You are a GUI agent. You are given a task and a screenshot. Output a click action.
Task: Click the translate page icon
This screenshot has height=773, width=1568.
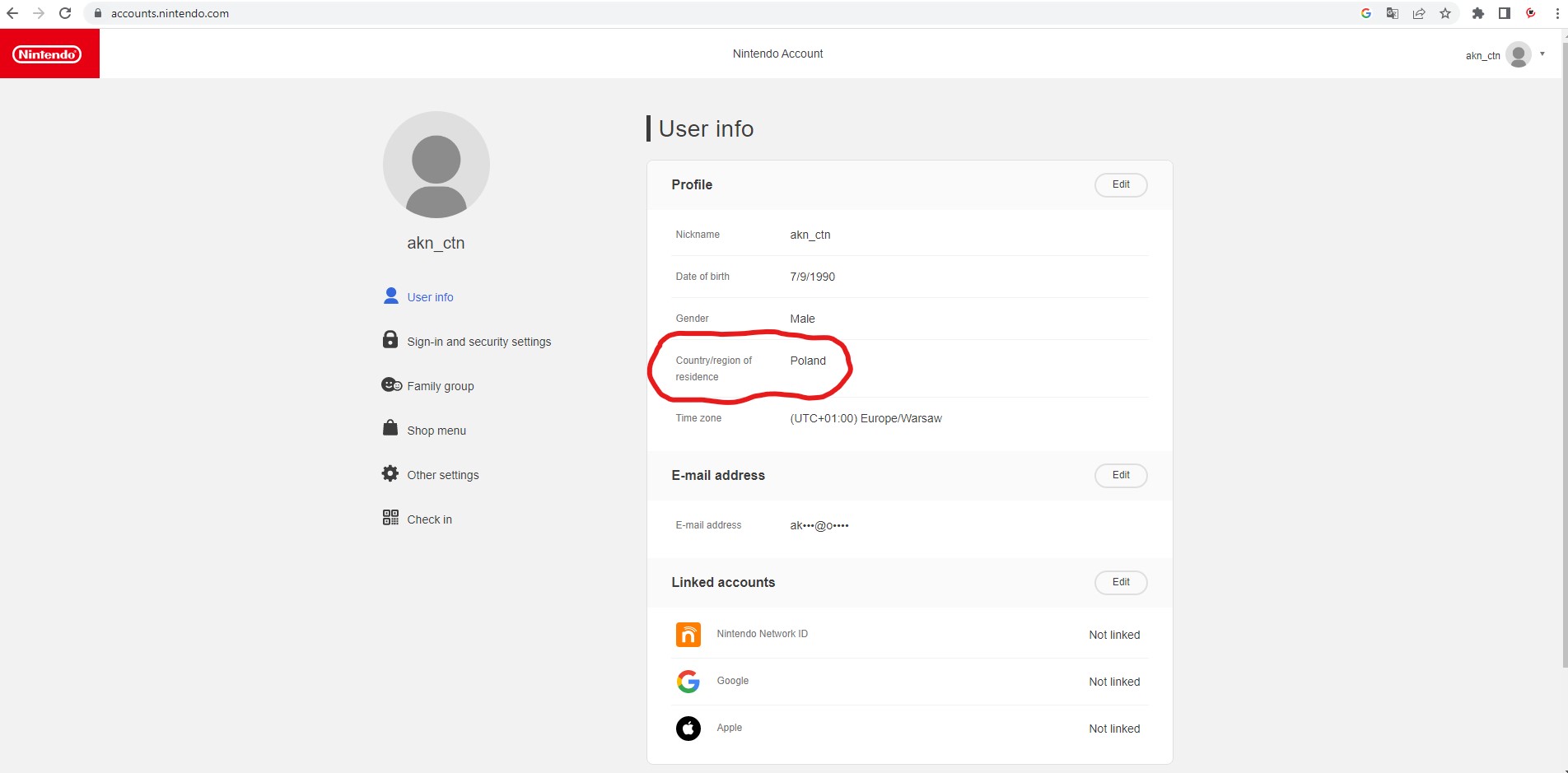pos(1393,13)
